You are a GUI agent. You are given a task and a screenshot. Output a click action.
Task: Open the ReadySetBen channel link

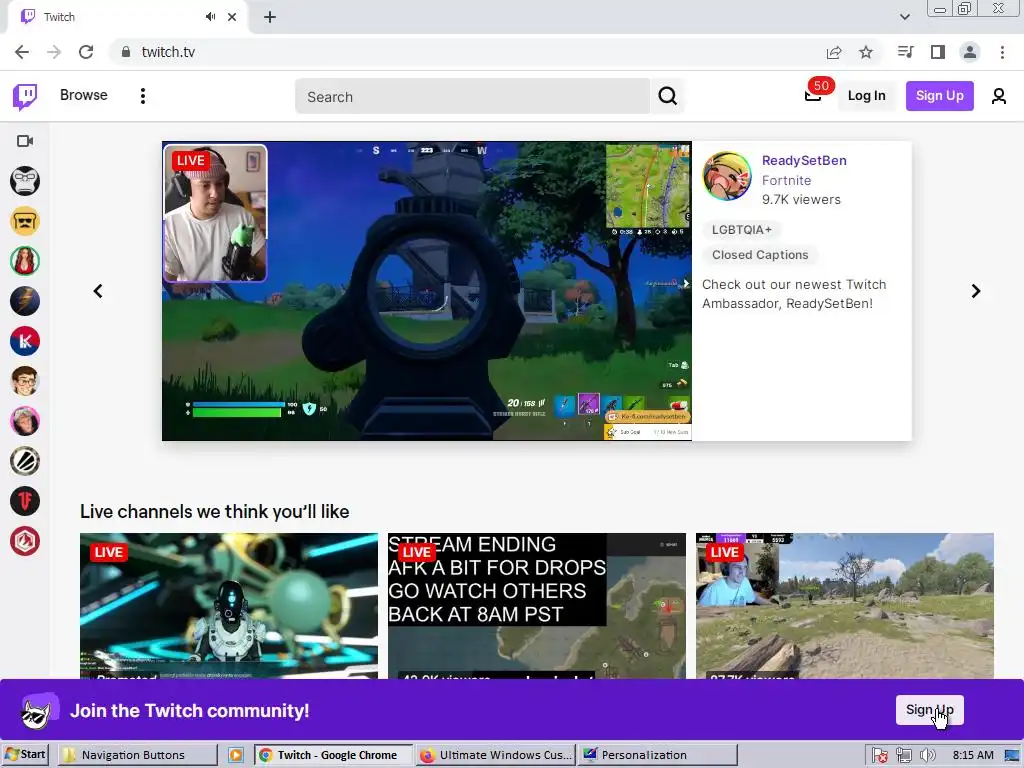pyautogui.click(x=804, y=161)
